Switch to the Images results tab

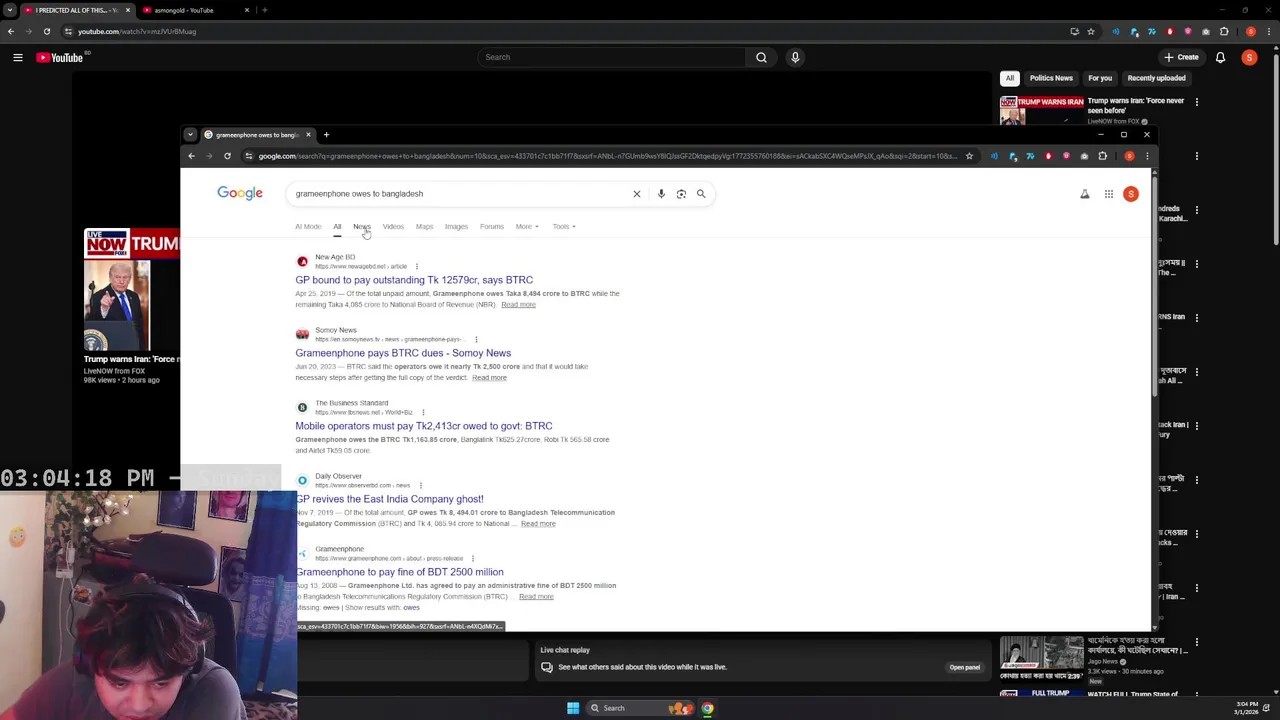[456, 227]
